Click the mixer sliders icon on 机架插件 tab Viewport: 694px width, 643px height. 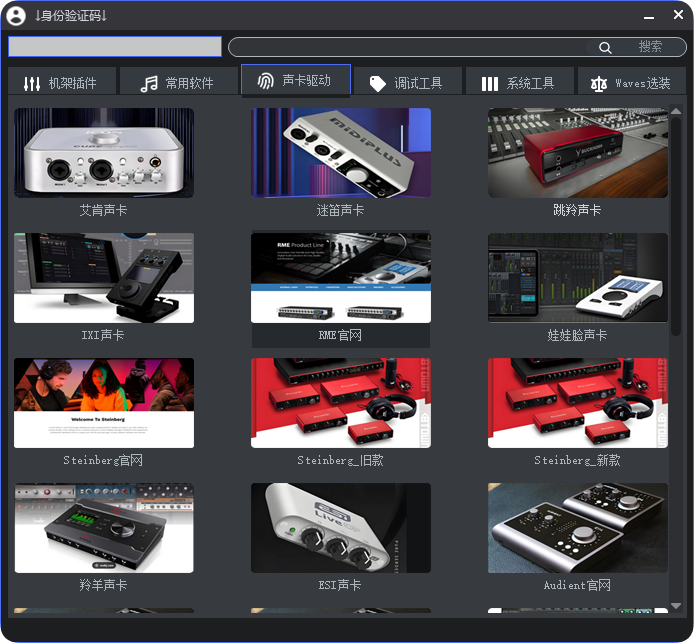click(32, 83)
